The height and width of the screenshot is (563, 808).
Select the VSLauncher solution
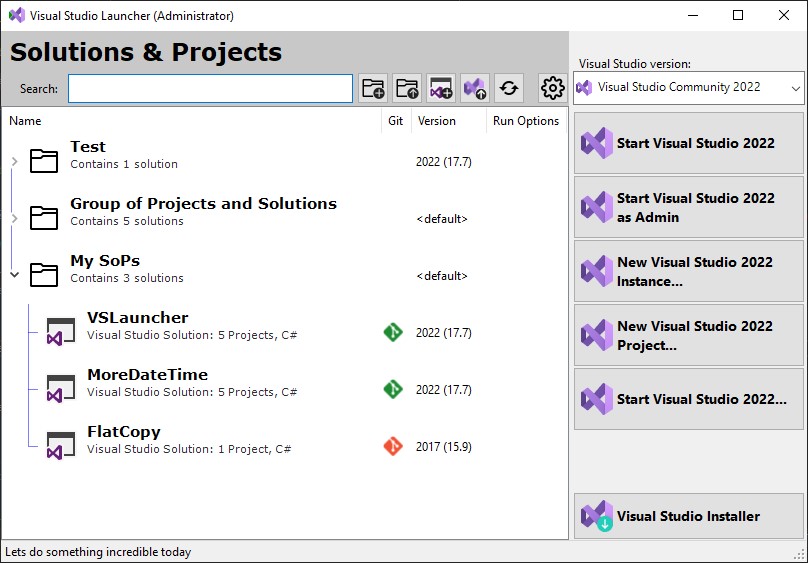(138, 317)
